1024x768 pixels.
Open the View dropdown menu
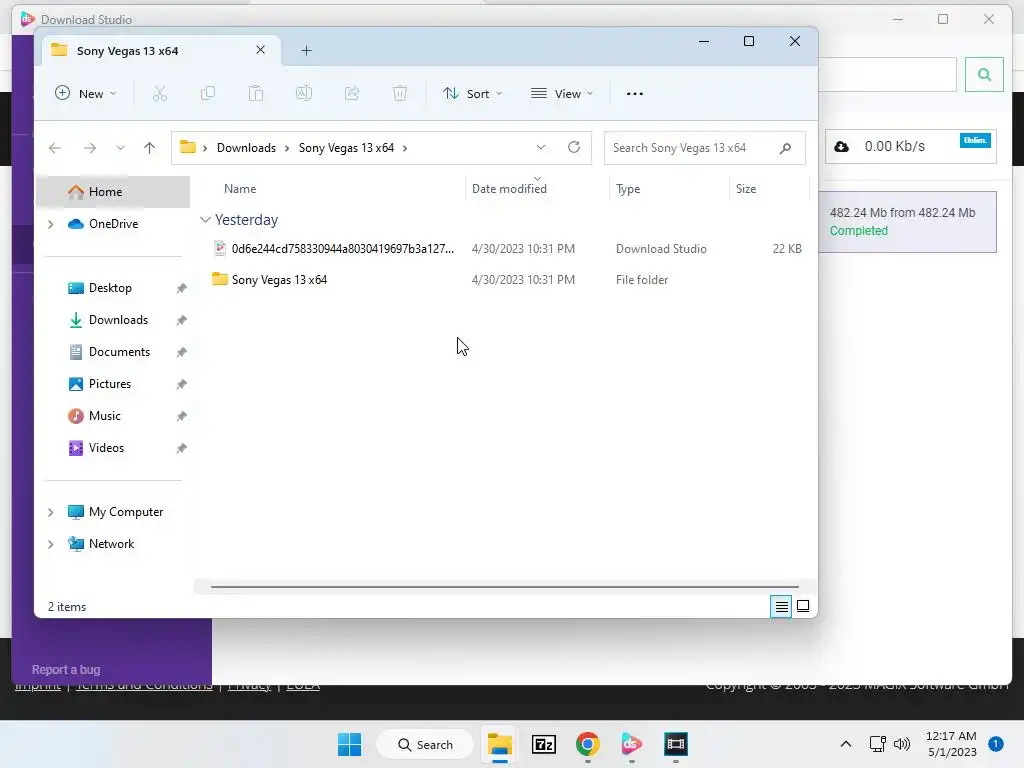562,93
